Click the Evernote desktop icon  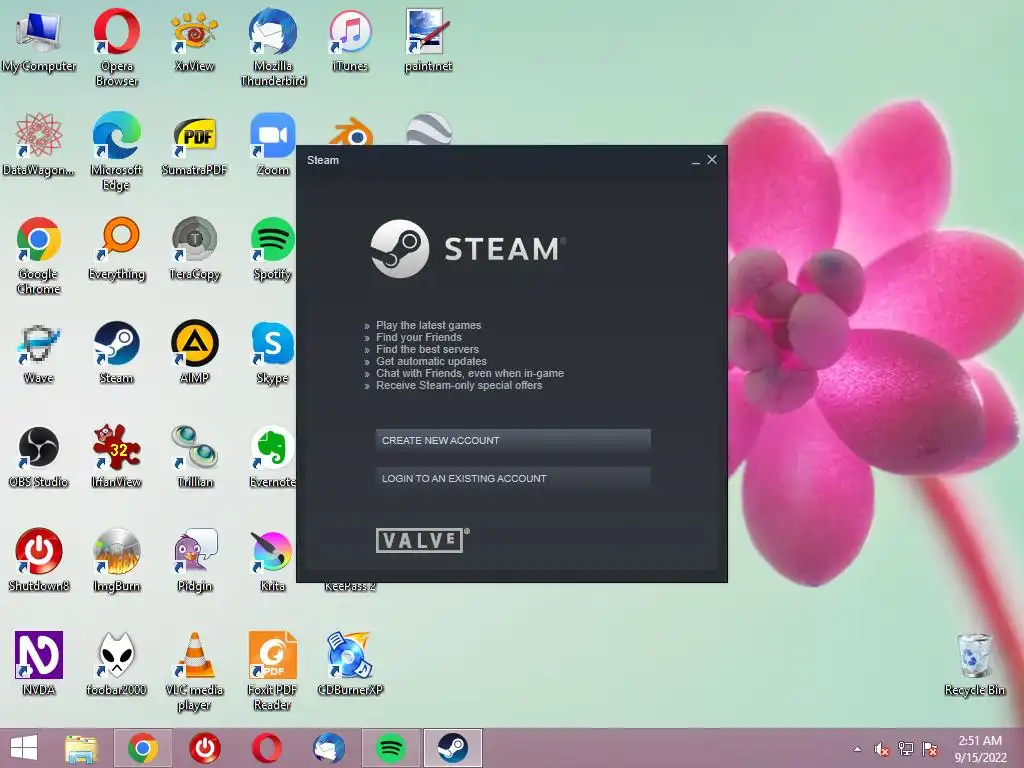coord(272,456)
